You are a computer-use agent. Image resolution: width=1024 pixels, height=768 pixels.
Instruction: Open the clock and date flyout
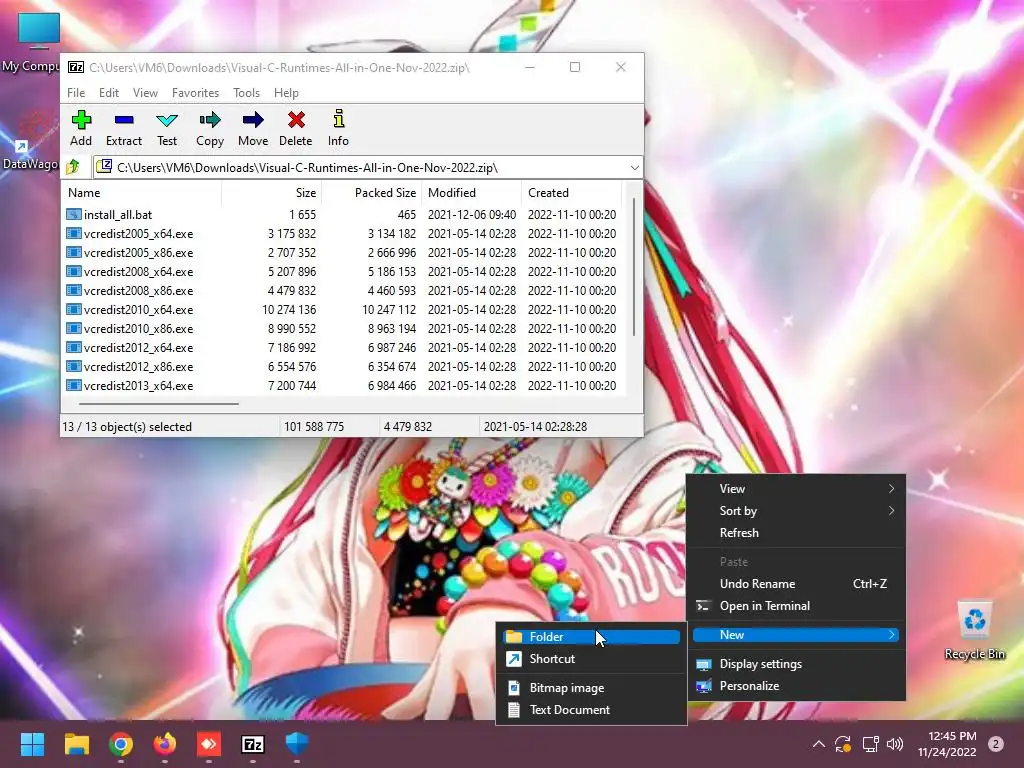coord(947,744)
